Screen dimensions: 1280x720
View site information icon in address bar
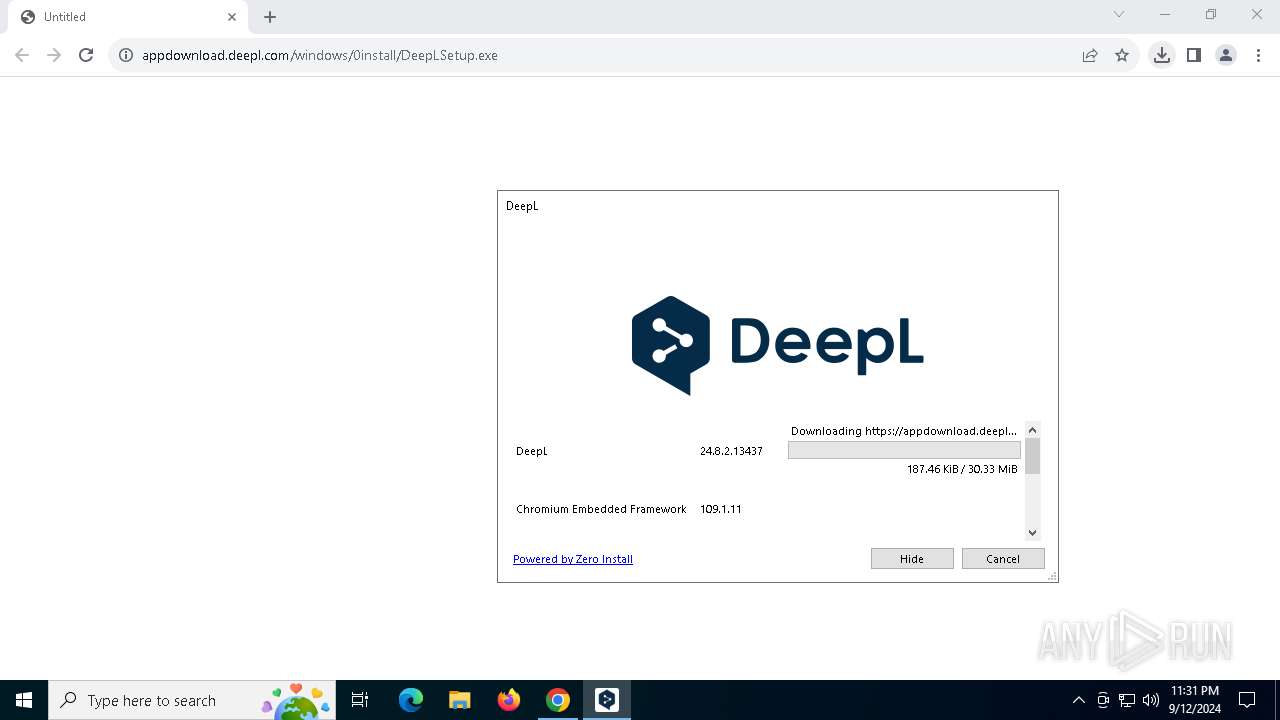pyautogui.click(x=126, y=55)
